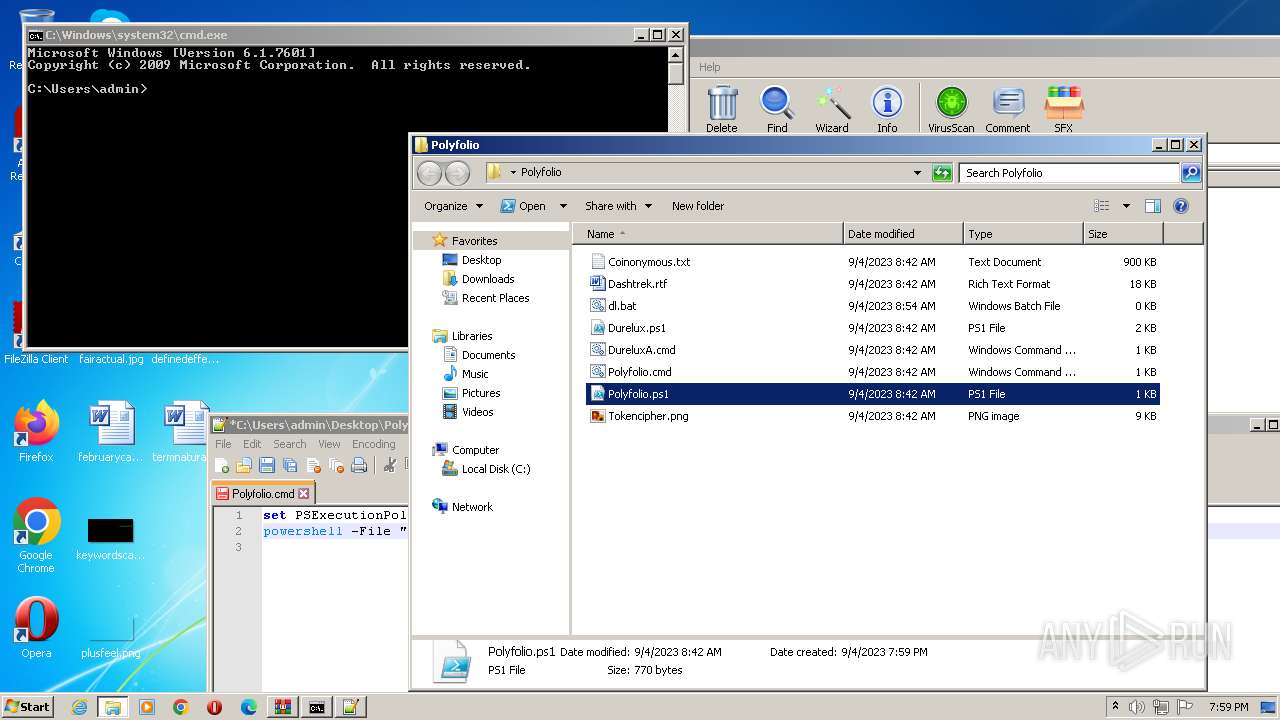Click Close document icon in Notepad++ toolbar

[313, 465]
